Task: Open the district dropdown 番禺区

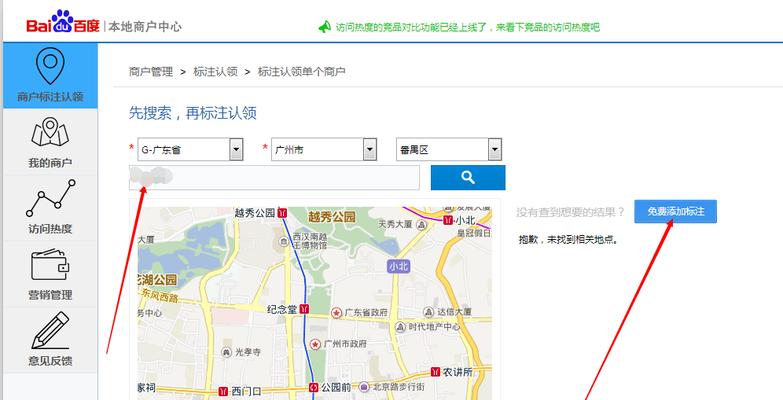Action: (449, 149)
